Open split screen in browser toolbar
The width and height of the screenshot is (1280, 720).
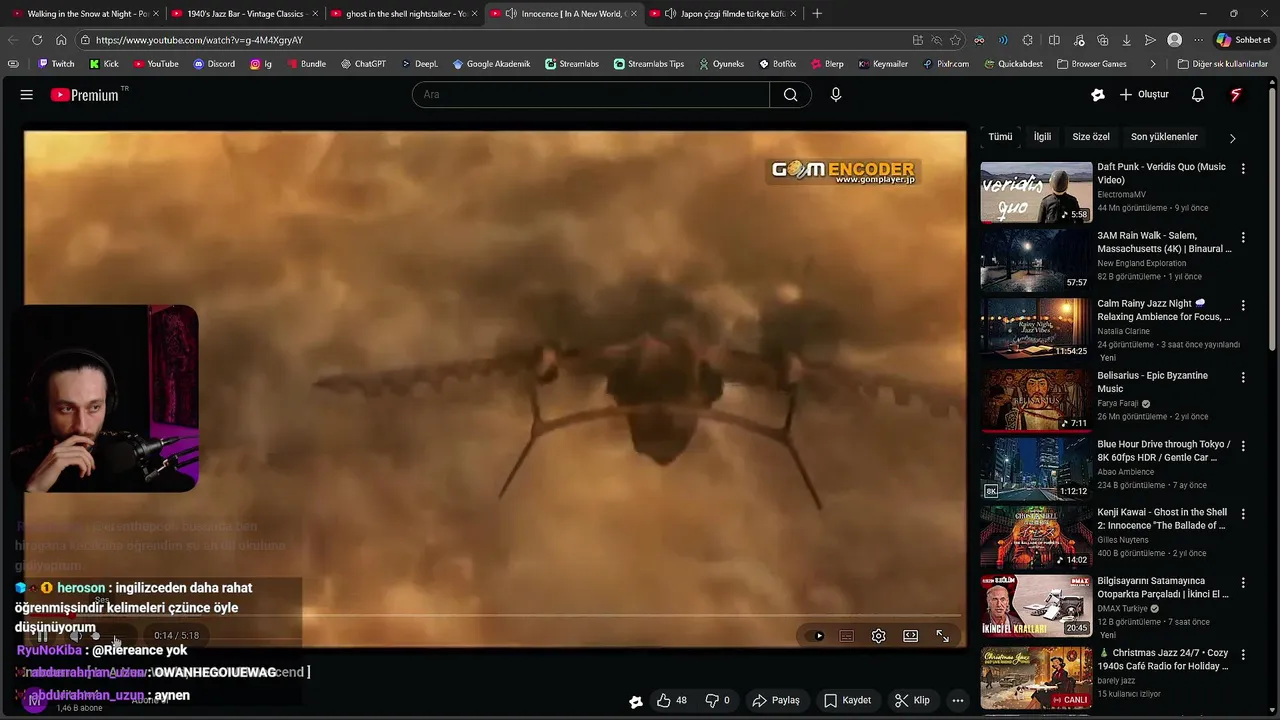tap(1054, 40)
